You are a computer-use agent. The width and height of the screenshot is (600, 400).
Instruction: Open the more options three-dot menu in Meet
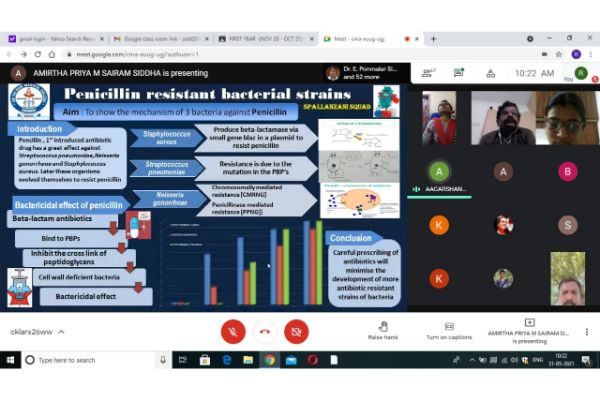(x=586, y=331)
